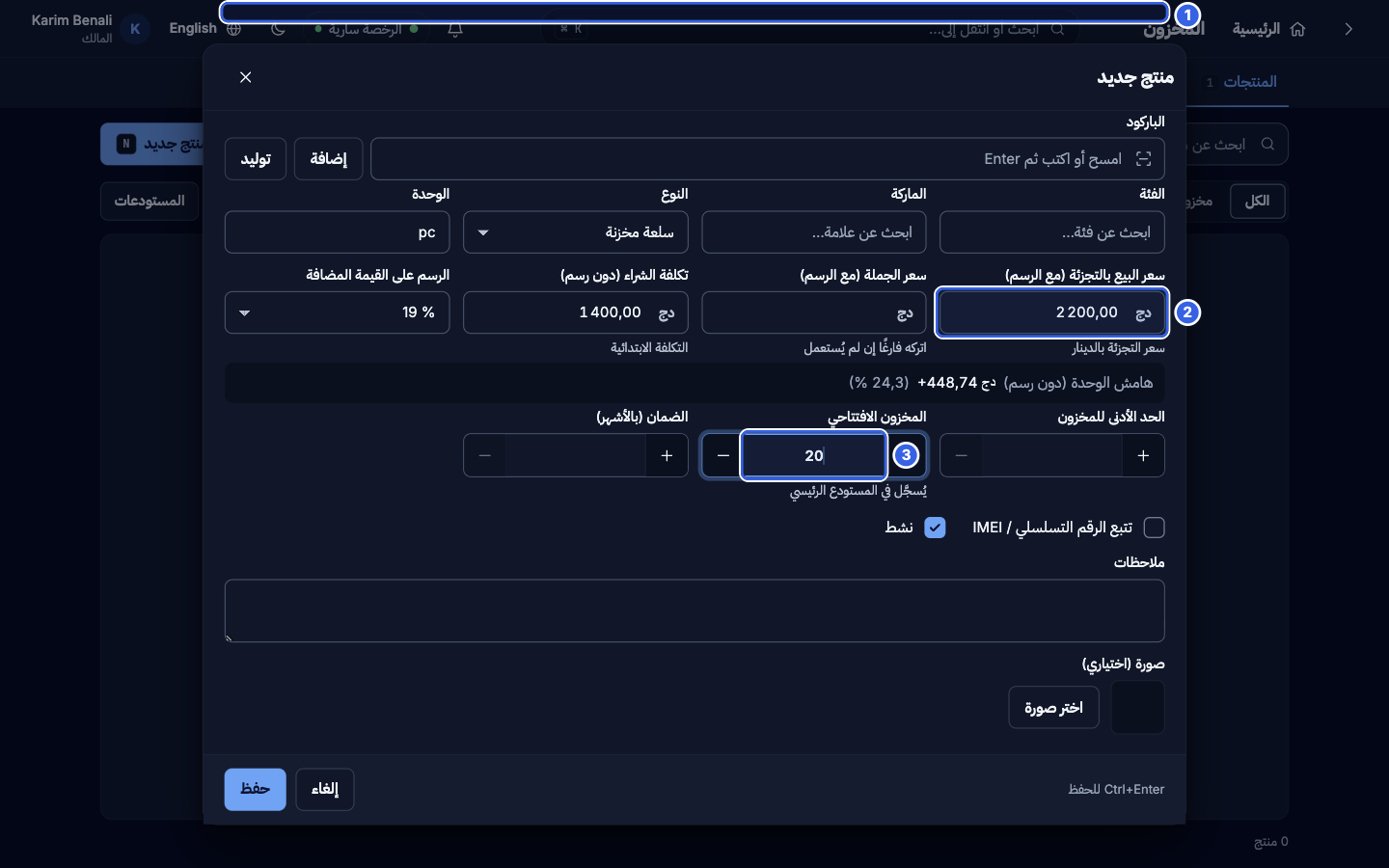The height and width of the screenshot is (868, 1389).
Task: Click the opening stock field showing 20
Action: click(814, 455)
